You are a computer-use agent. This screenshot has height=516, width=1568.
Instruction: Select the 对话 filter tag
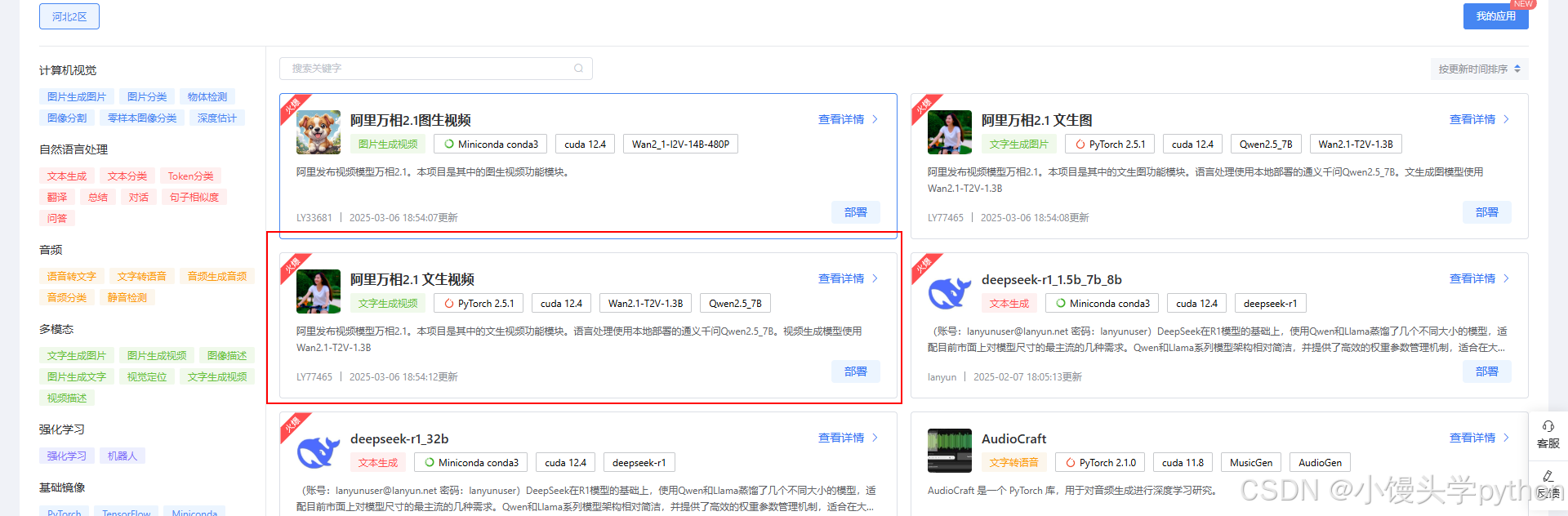(x=139, y=197)
